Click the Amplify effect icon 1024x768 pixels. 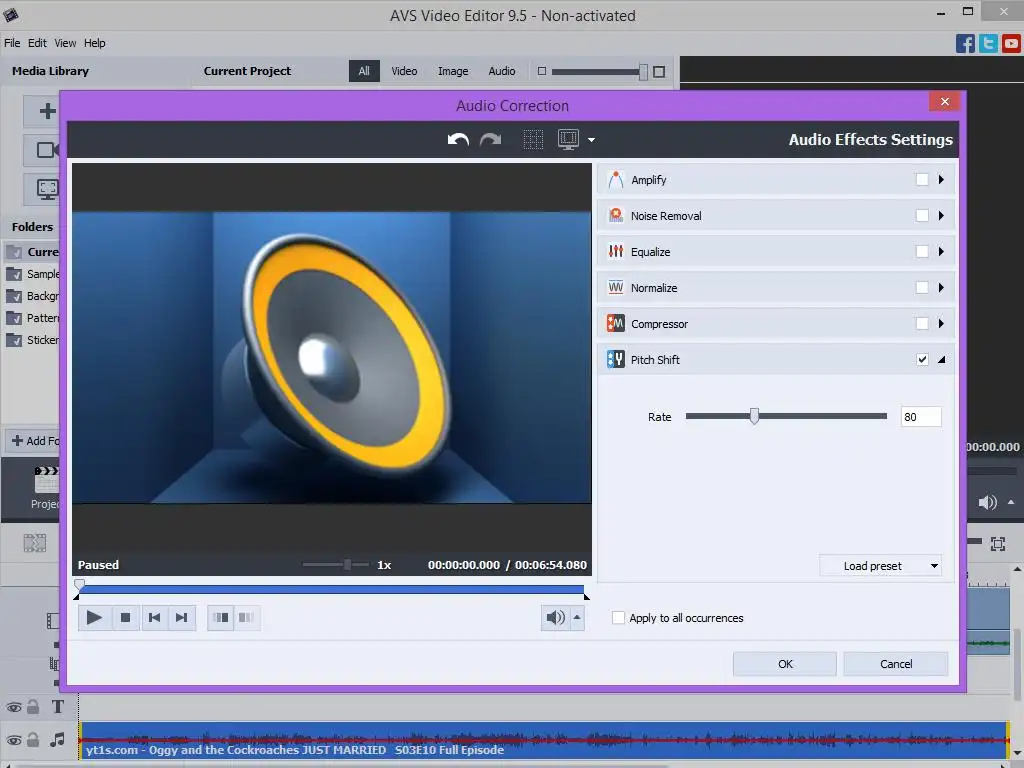pos(615,180)
